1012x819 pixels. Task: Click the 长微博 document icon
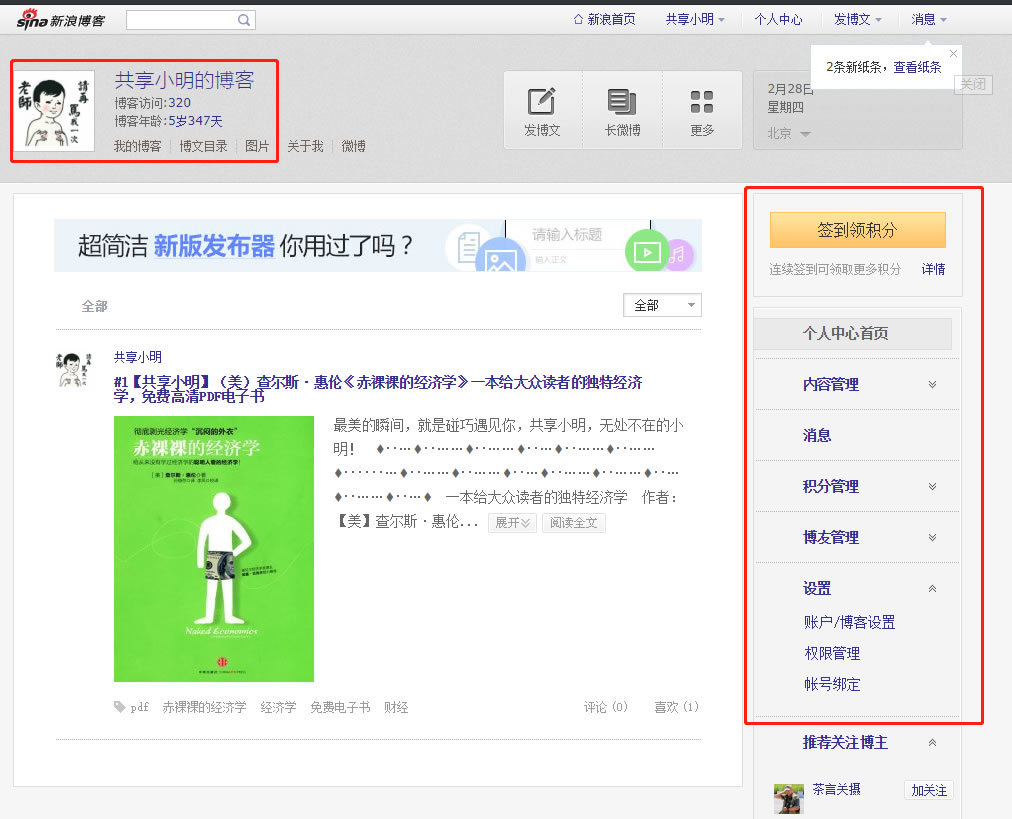click(x=622, y=101)
